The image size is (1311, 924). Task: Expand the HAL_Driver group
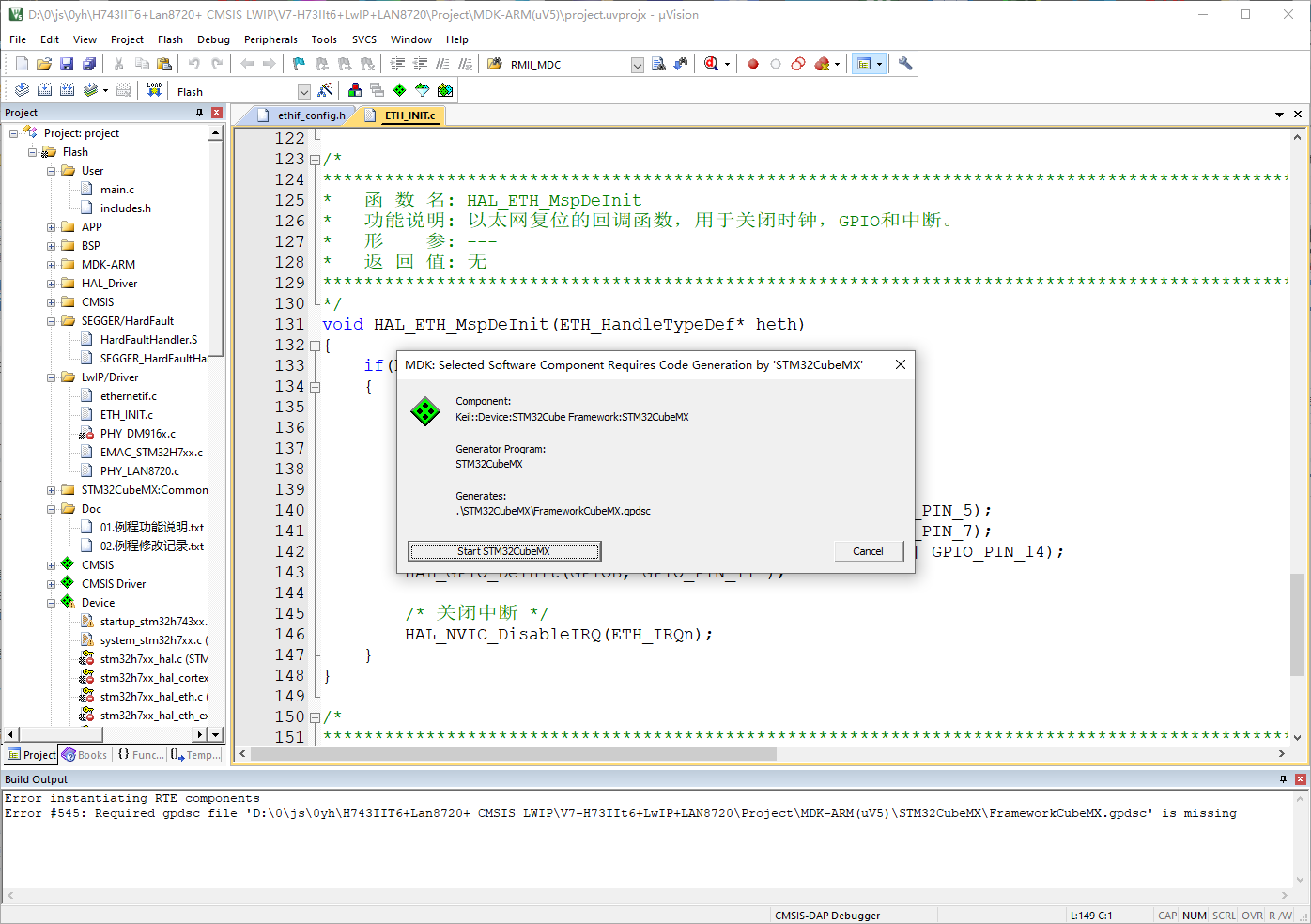click(52, 284)
